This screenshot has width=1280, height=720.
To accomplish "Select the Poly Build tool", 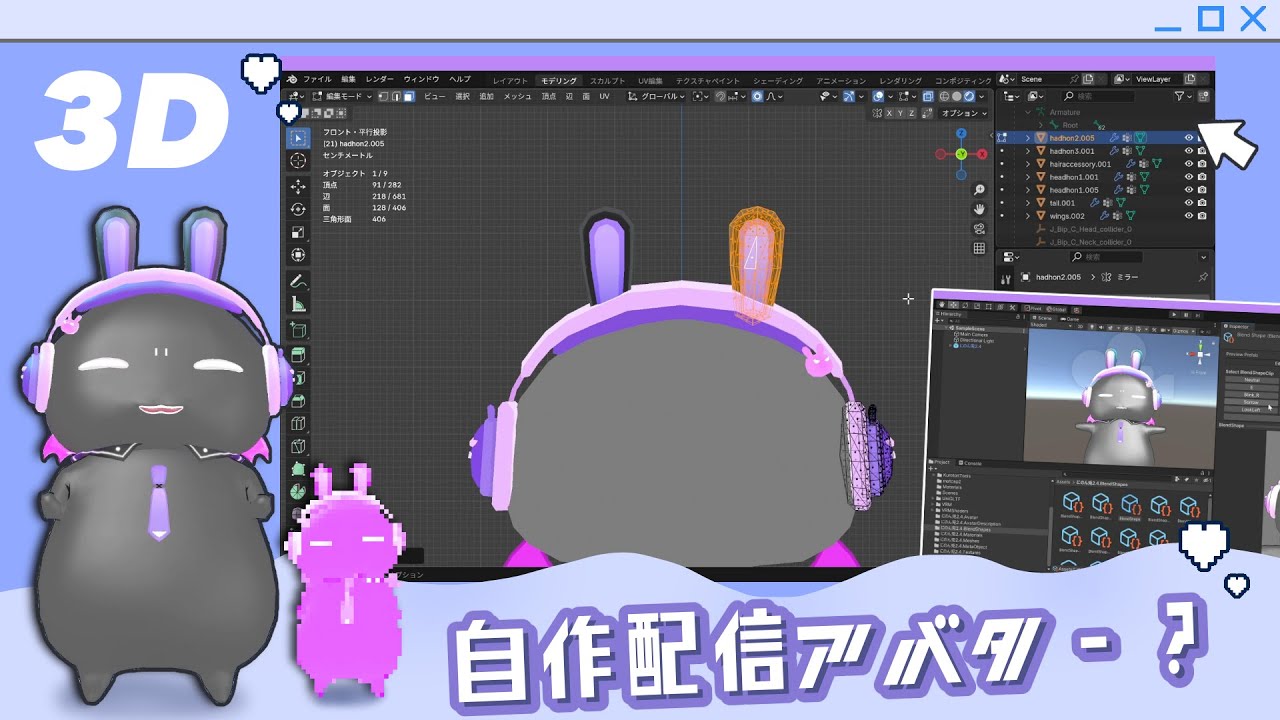I will (298, 469).
